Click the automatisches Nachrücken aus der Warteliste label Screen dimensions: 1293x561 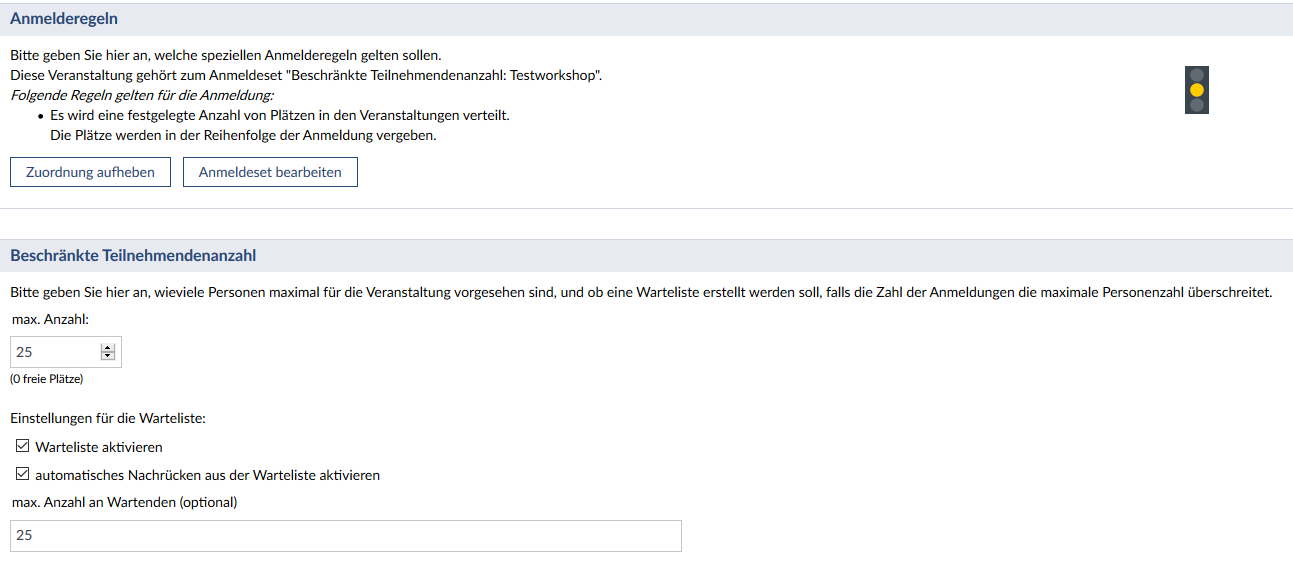click(x=207, y=475)
